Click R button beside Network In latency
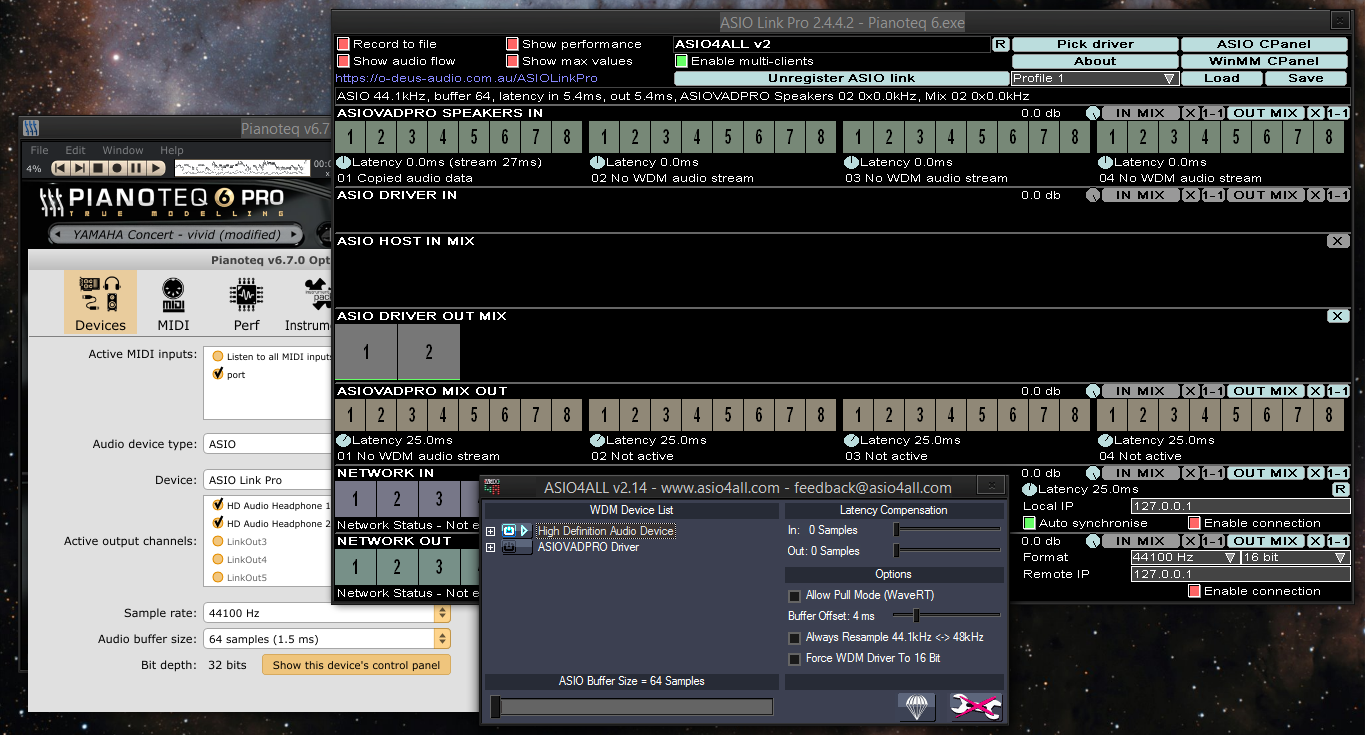 click(1340, 489)
